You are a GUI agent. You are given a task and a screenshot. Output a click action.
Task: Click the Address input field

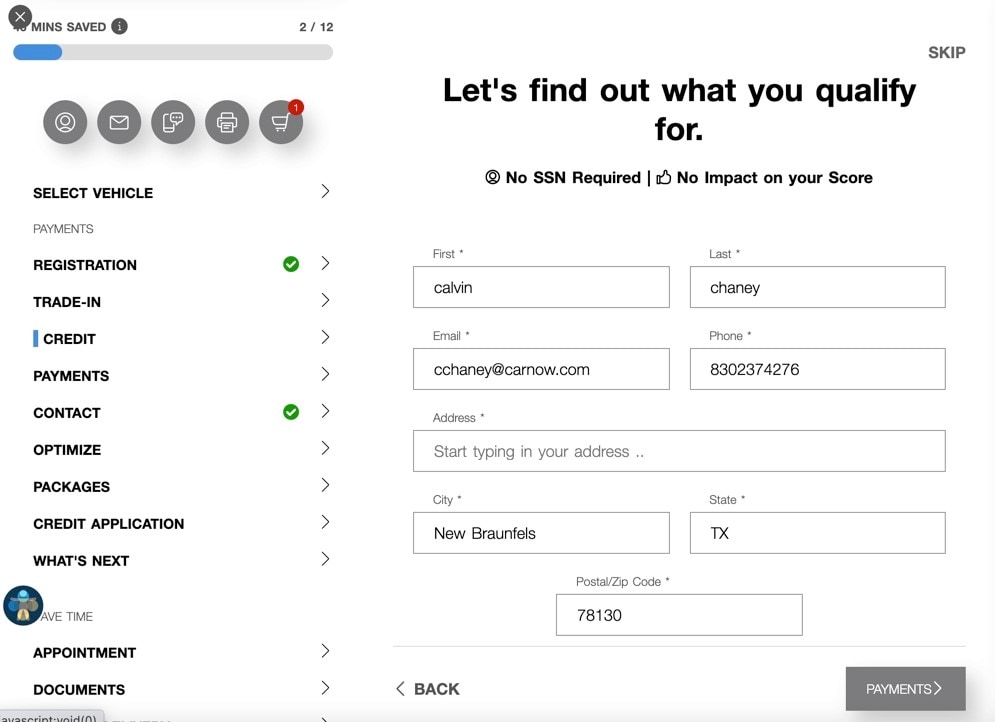pyautogui.click(x=678, y=451)
